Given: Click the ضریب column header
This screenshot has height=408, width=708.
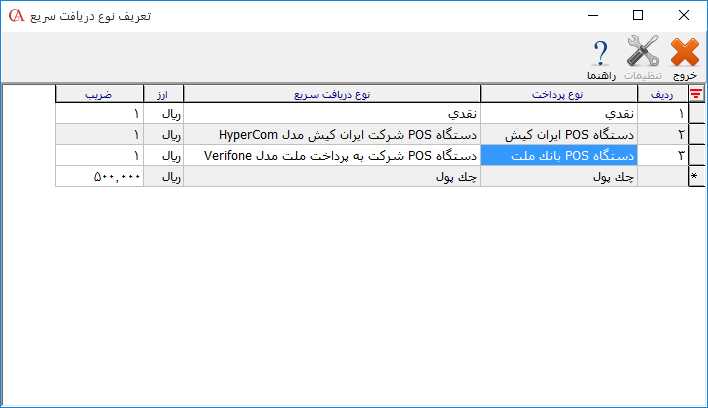Looking at the screenshot, I should point(99,93).
